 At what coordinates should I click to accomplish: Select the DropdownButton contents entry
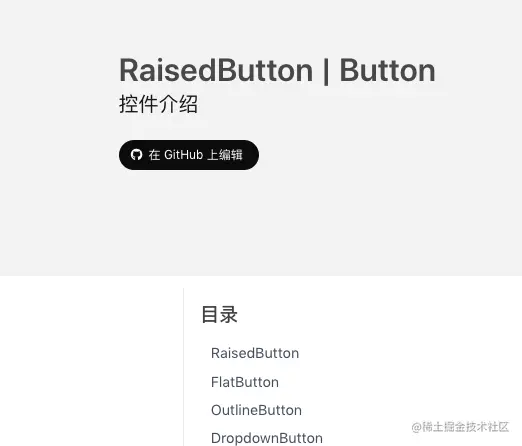click(x=267, y=438)
